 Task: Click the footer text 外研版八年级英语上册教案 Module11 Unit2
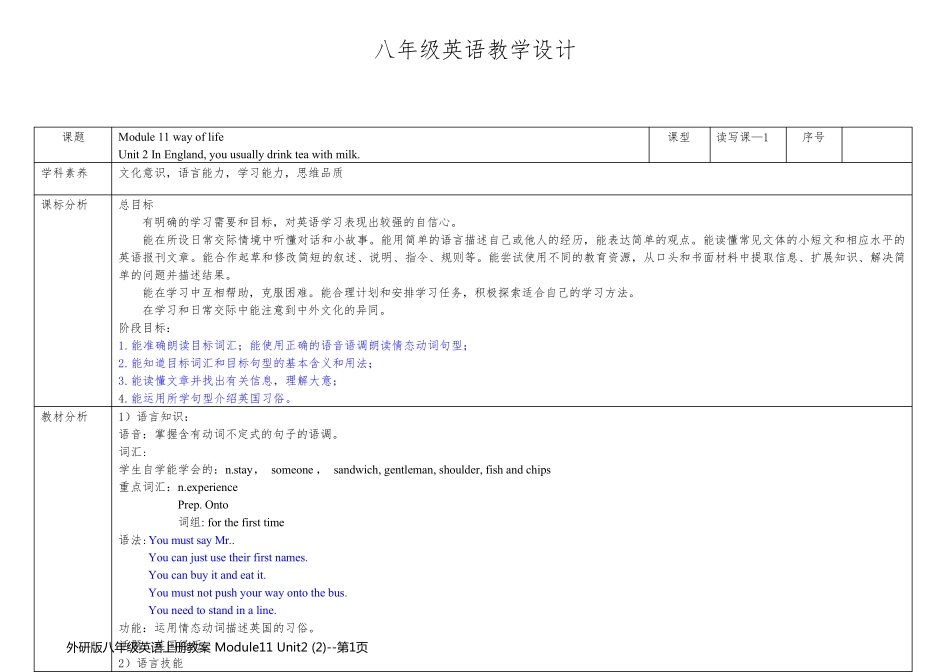[x=217, y=647]
